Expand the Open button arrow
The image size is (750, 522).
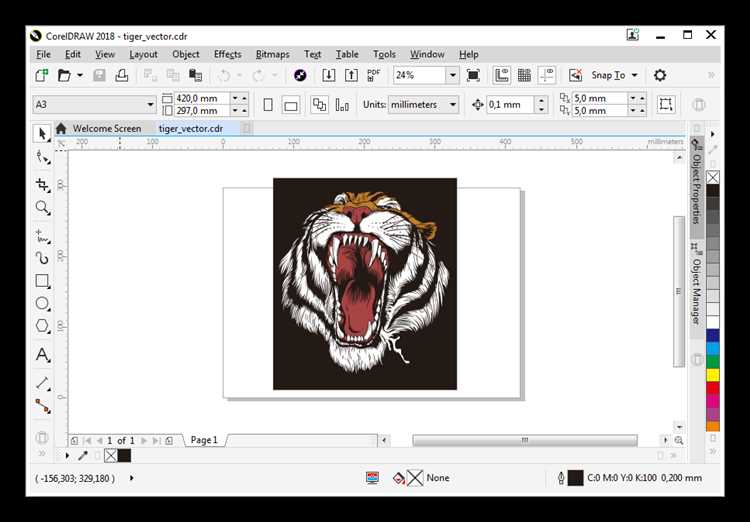click(80, 75)
